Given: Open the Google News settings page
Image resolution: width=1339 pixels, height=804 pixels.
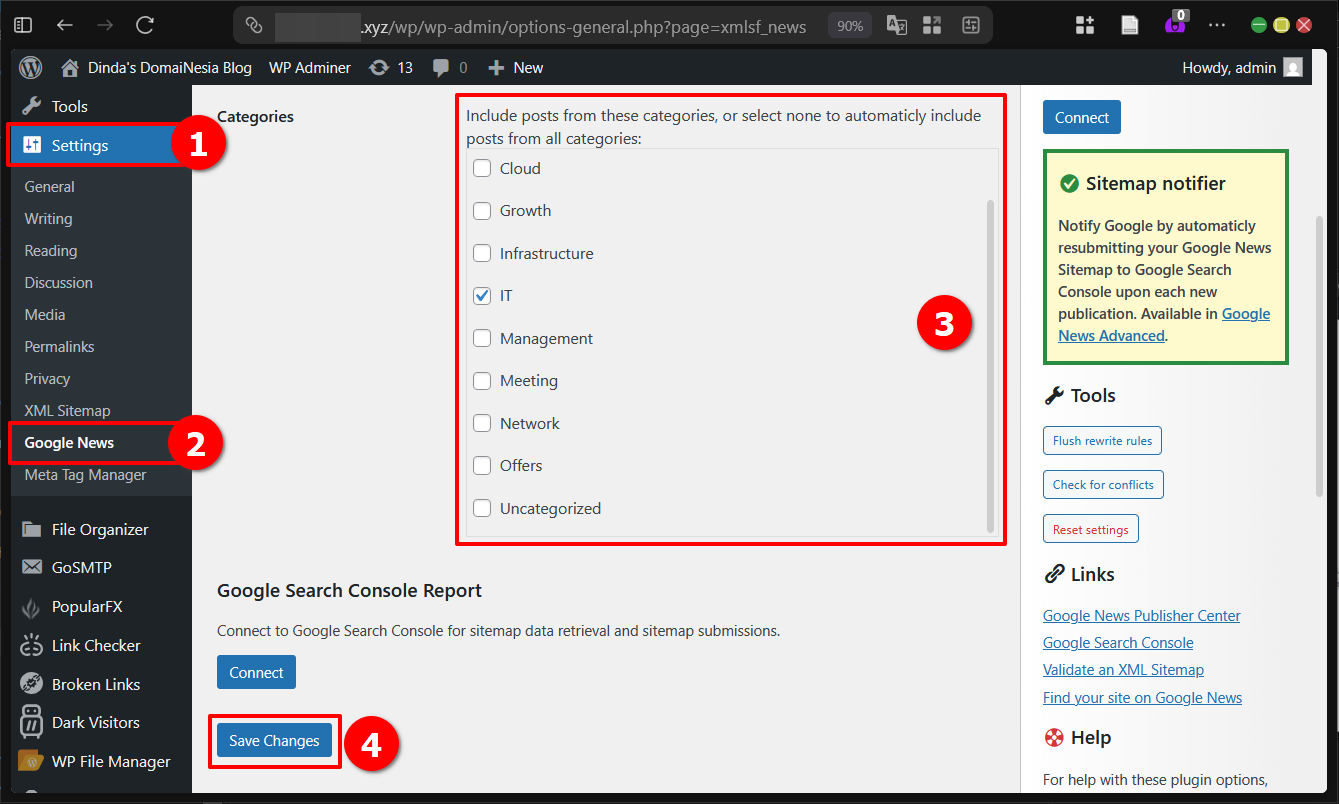Looking at the screenshot, I should [67, 442].
